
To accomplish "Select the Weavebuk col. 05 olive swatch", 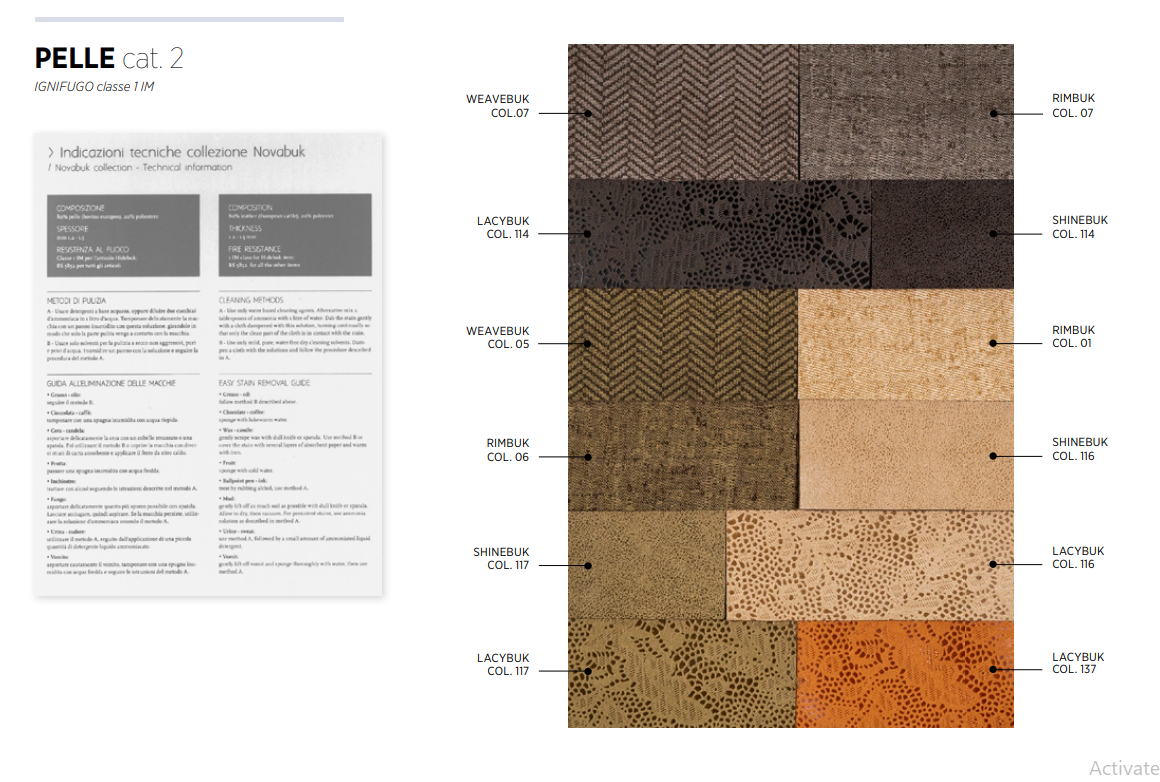I will [x=683, y=344].
